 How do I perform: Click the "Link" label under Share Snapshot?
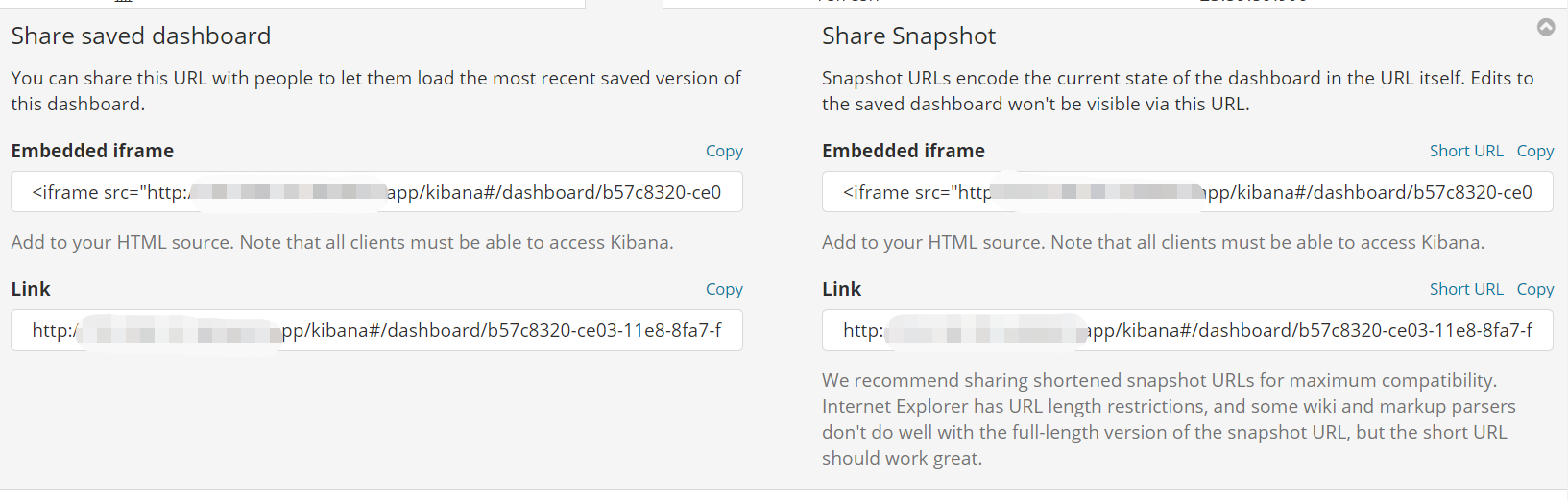point(841,289)
